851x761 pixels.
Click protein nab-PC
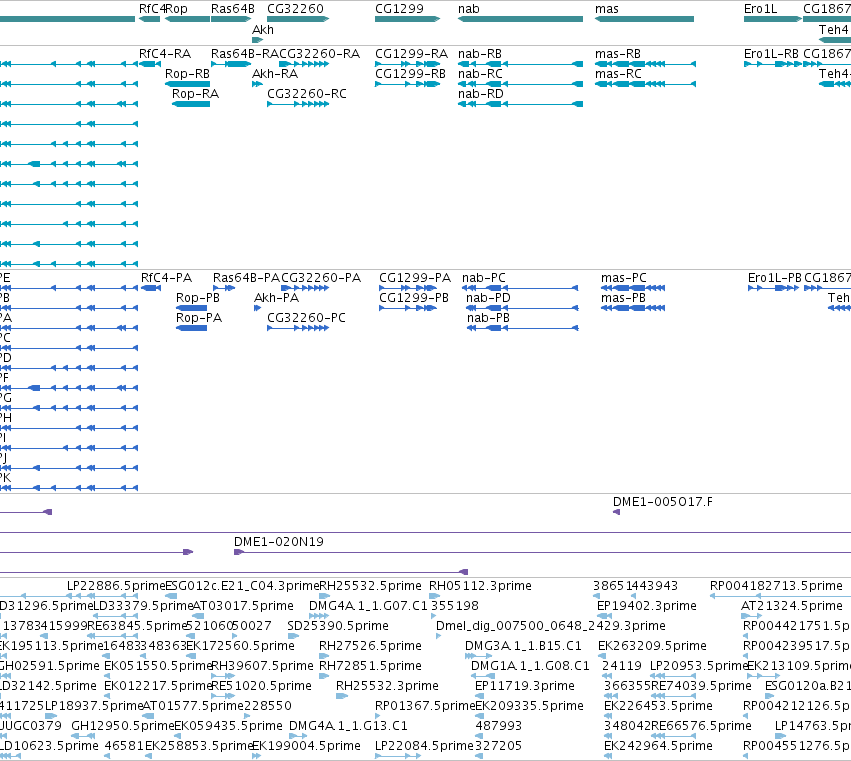pyautogui.click(x=484, y=277)
